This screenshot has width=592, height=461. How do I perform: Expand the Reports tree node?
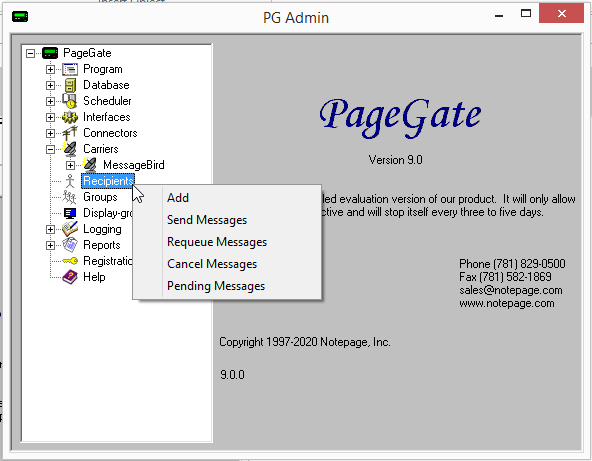(50, 245)
